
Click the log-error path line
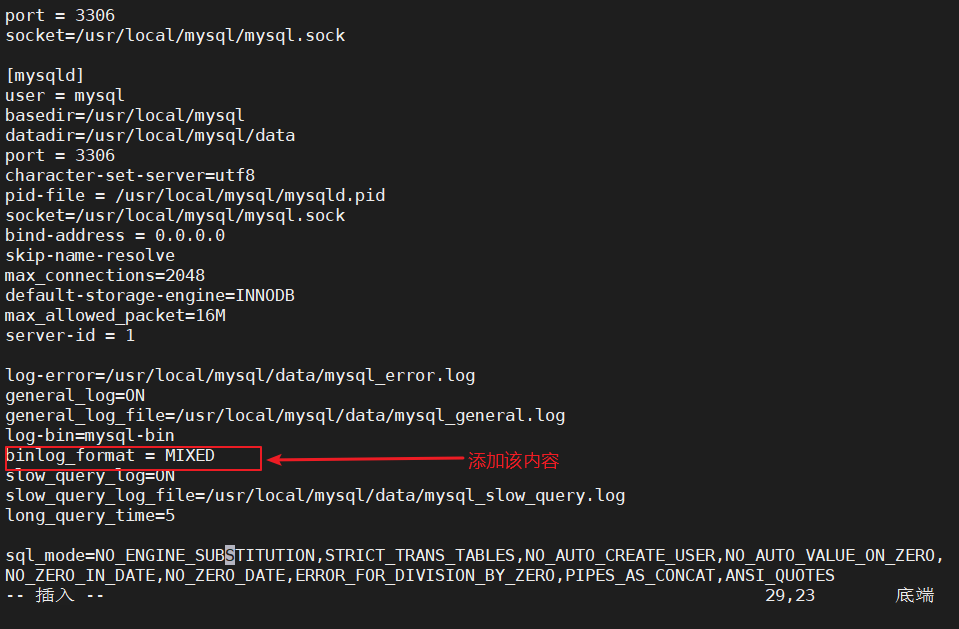click(240, 376)
